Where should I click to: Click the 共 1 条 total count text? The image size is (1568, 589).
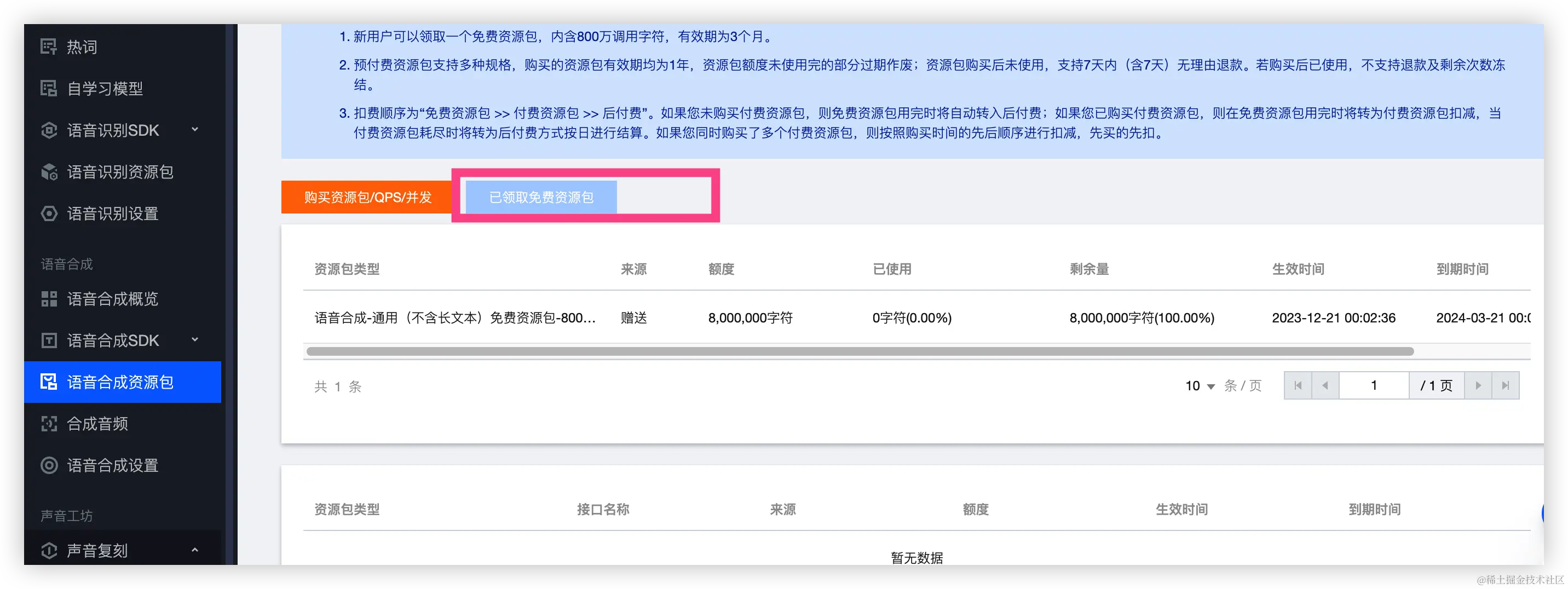(x=338, y=386)
